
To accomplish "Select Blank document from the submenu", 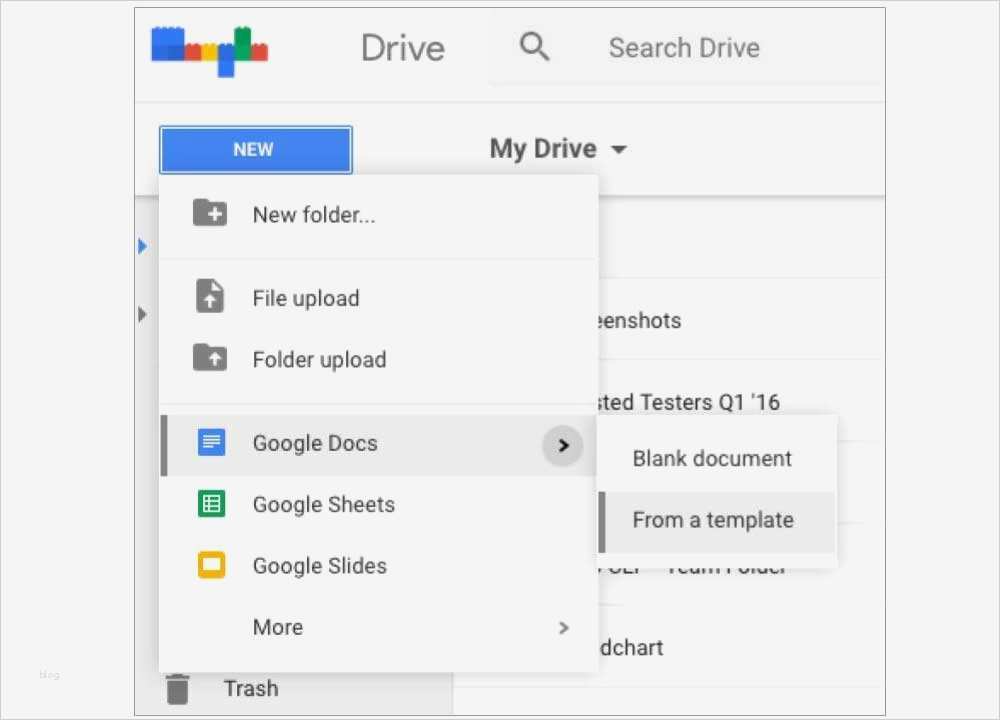I will click(x=712, y=459).
